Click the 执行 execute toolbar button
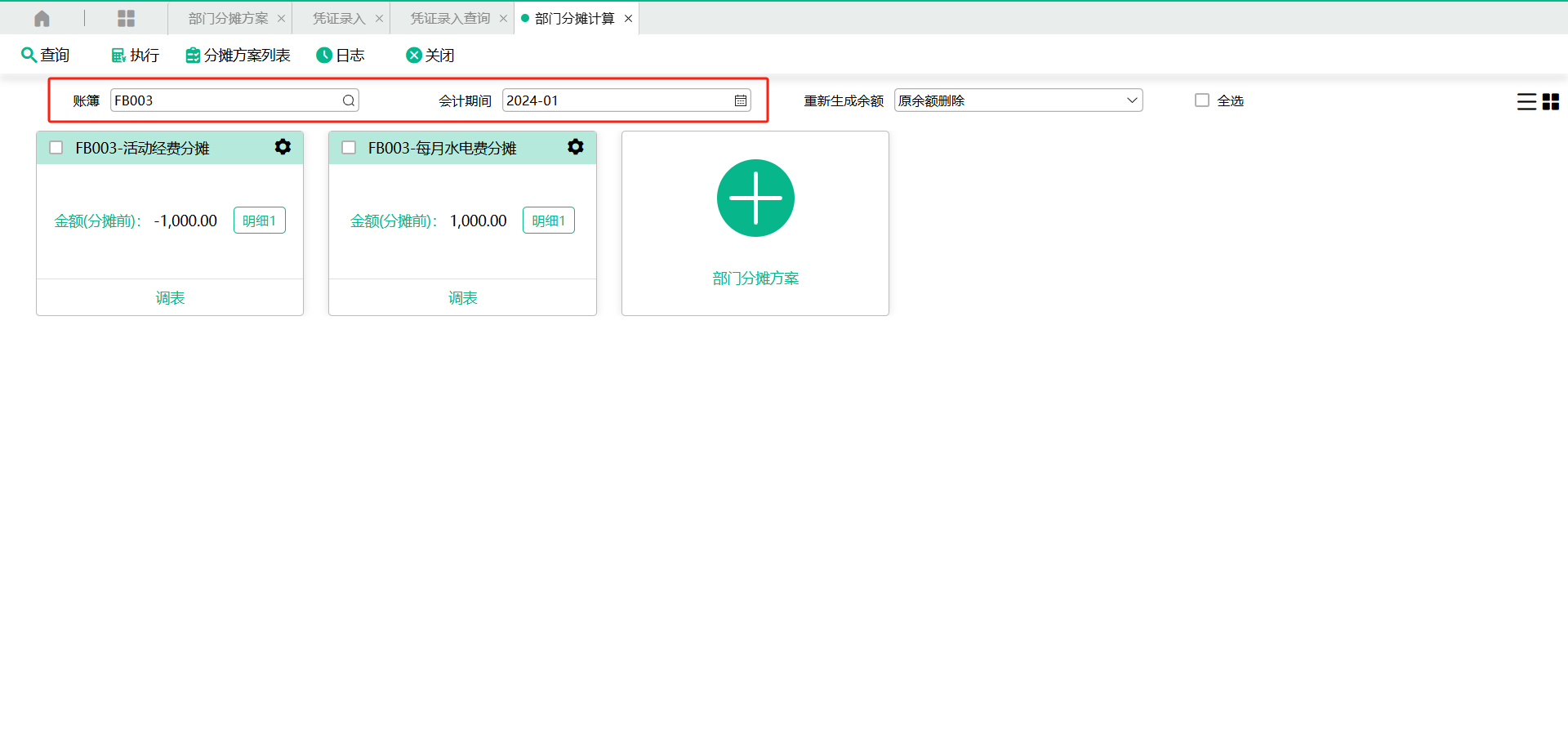The height and width of the screenshot is (731, 1568). click(135, 55)
